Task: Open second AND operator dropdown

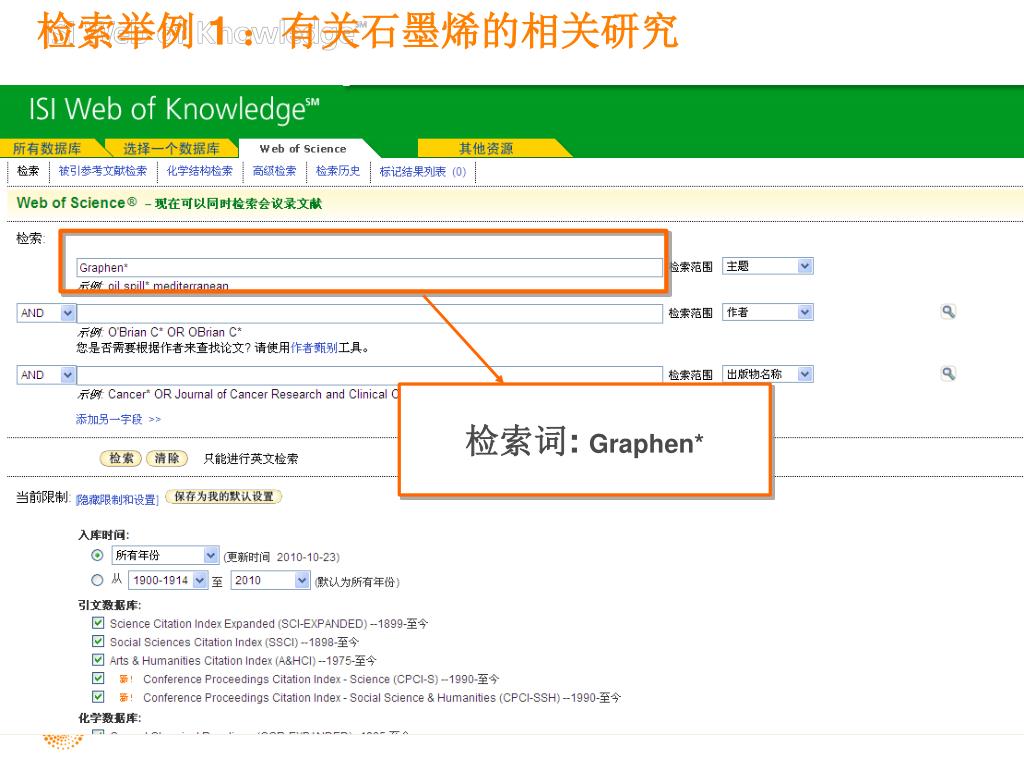Action: pos(46,375)
